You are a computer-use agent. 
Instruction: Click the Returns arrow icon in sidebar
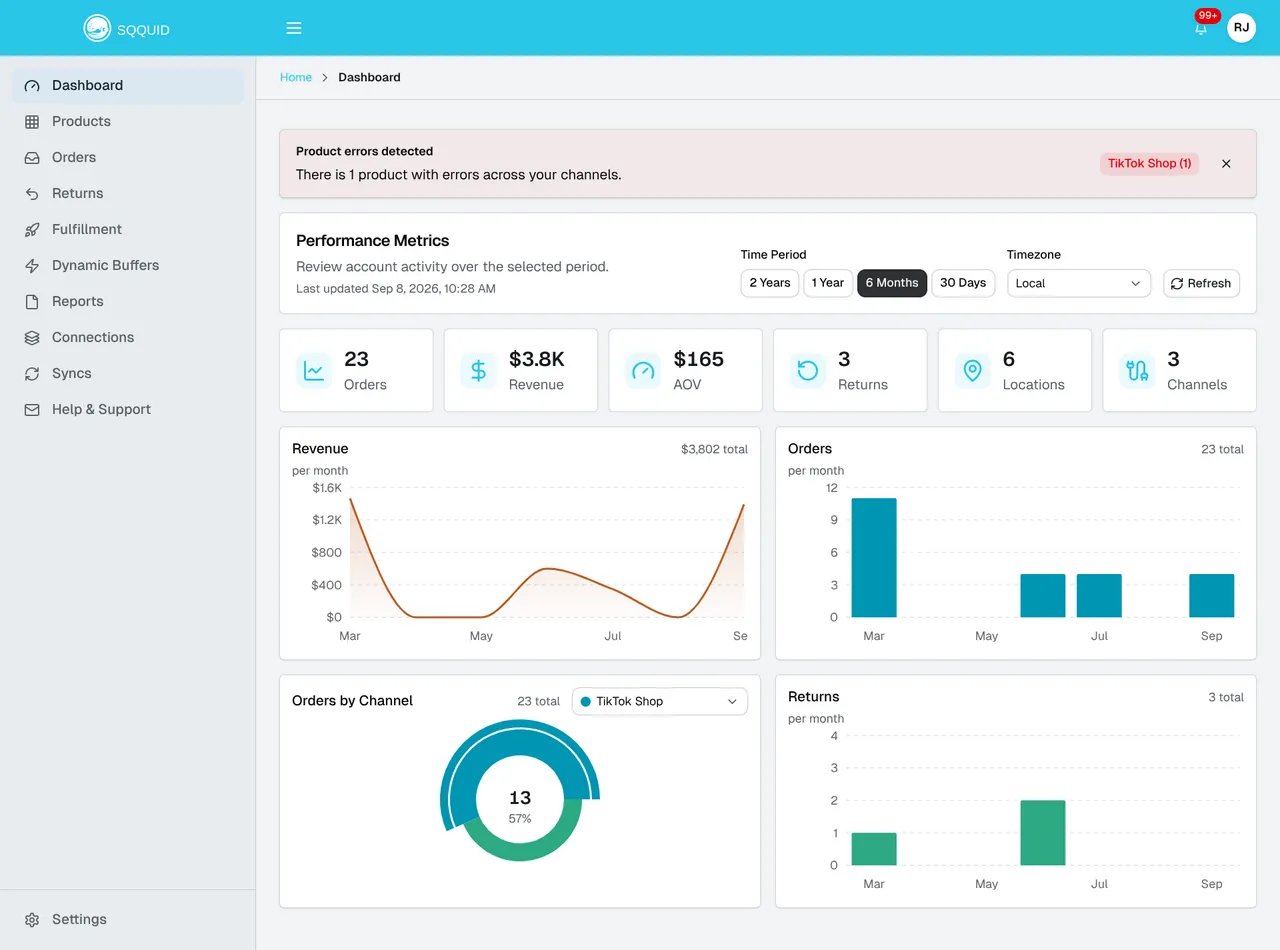pyautogui.click(x=32, y=193)
